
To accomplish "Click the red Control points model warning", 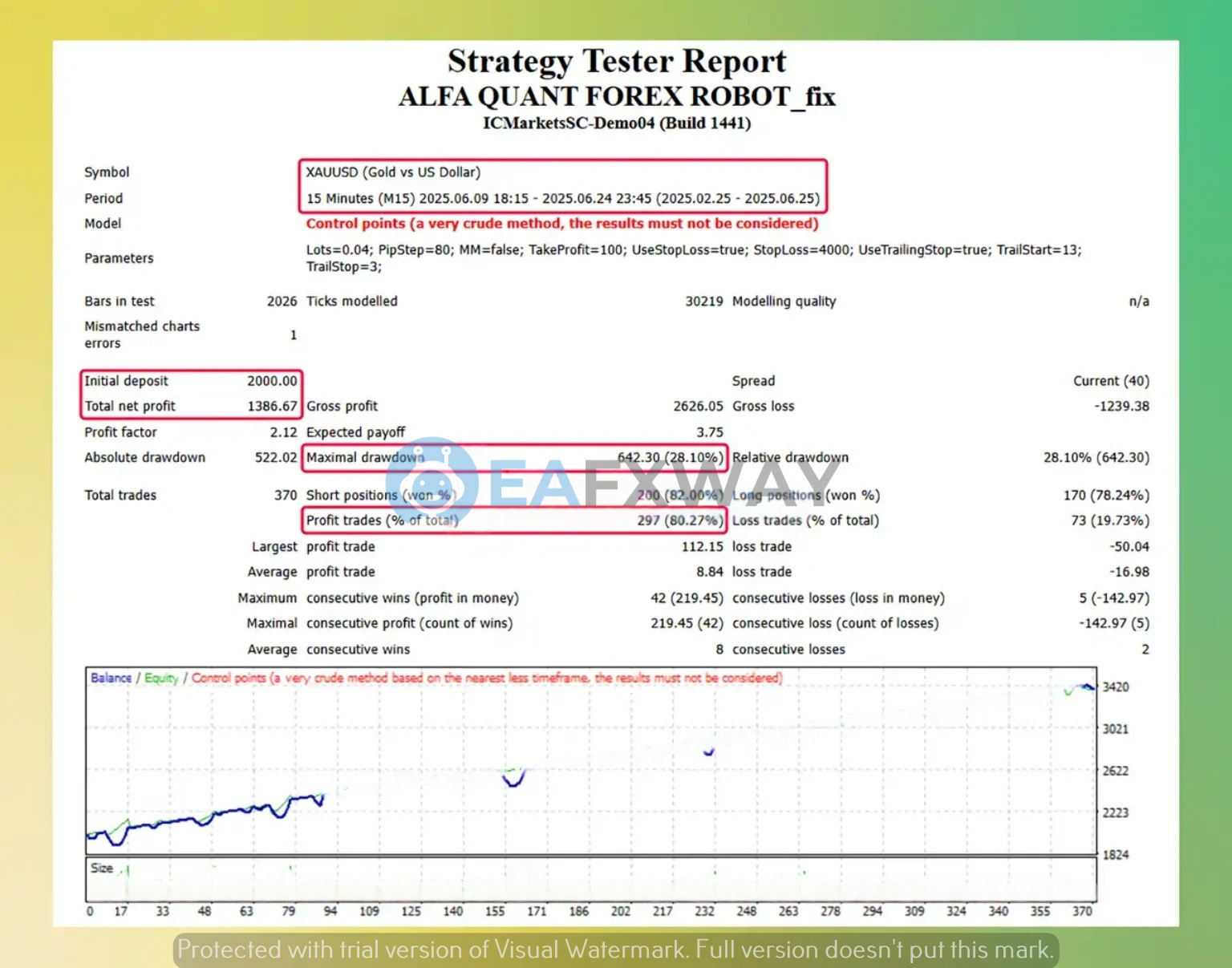I will point(561,224).
